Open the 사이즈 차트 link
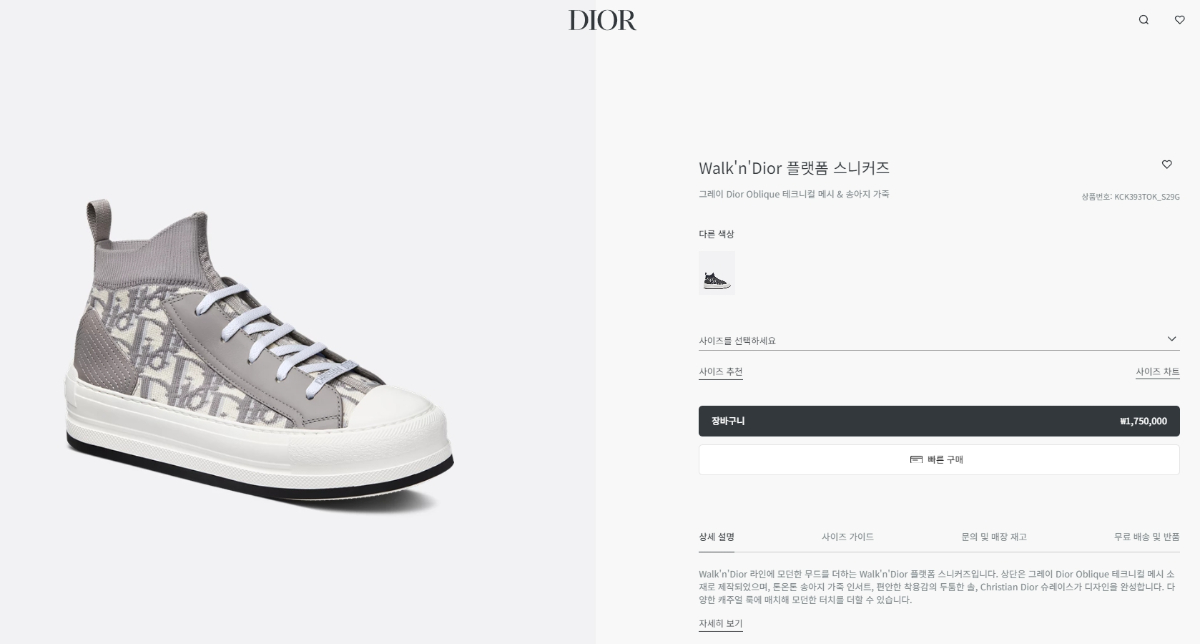 tap(1157, 372)
